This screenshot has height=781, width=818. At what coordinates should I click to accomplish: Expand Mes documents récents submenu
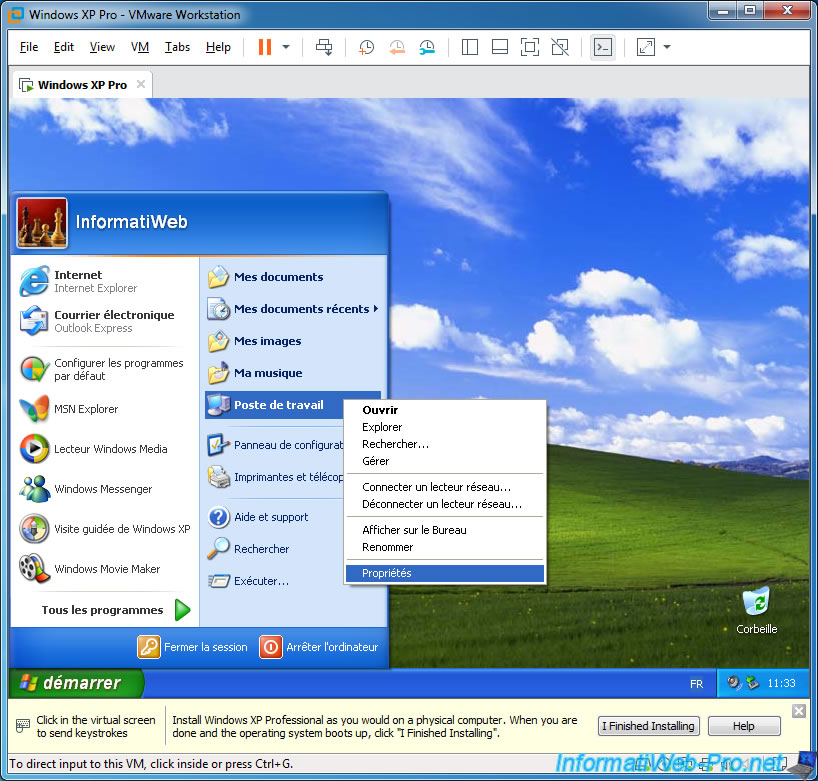coord(293,309)
